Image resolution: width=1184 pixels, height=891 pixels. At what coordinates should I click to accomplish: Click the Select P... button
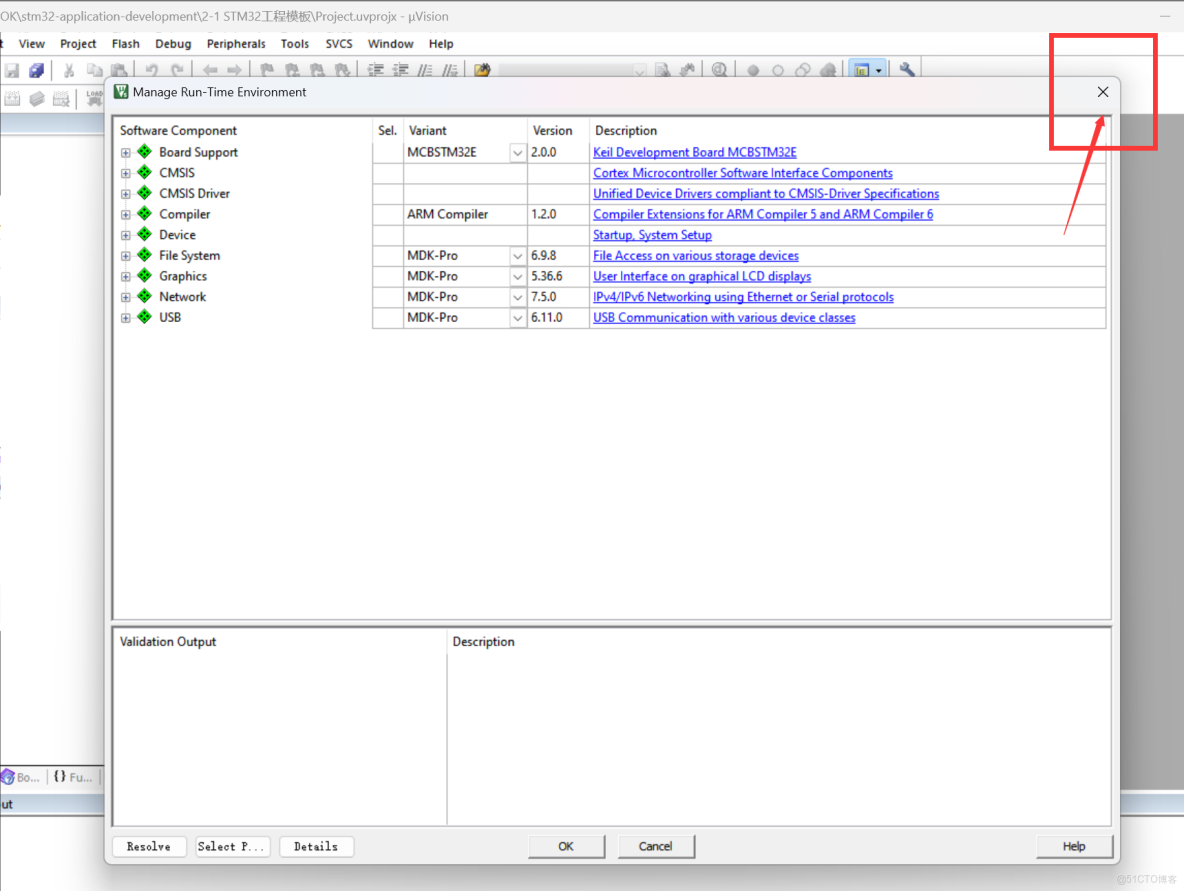[x=231, y=846]
